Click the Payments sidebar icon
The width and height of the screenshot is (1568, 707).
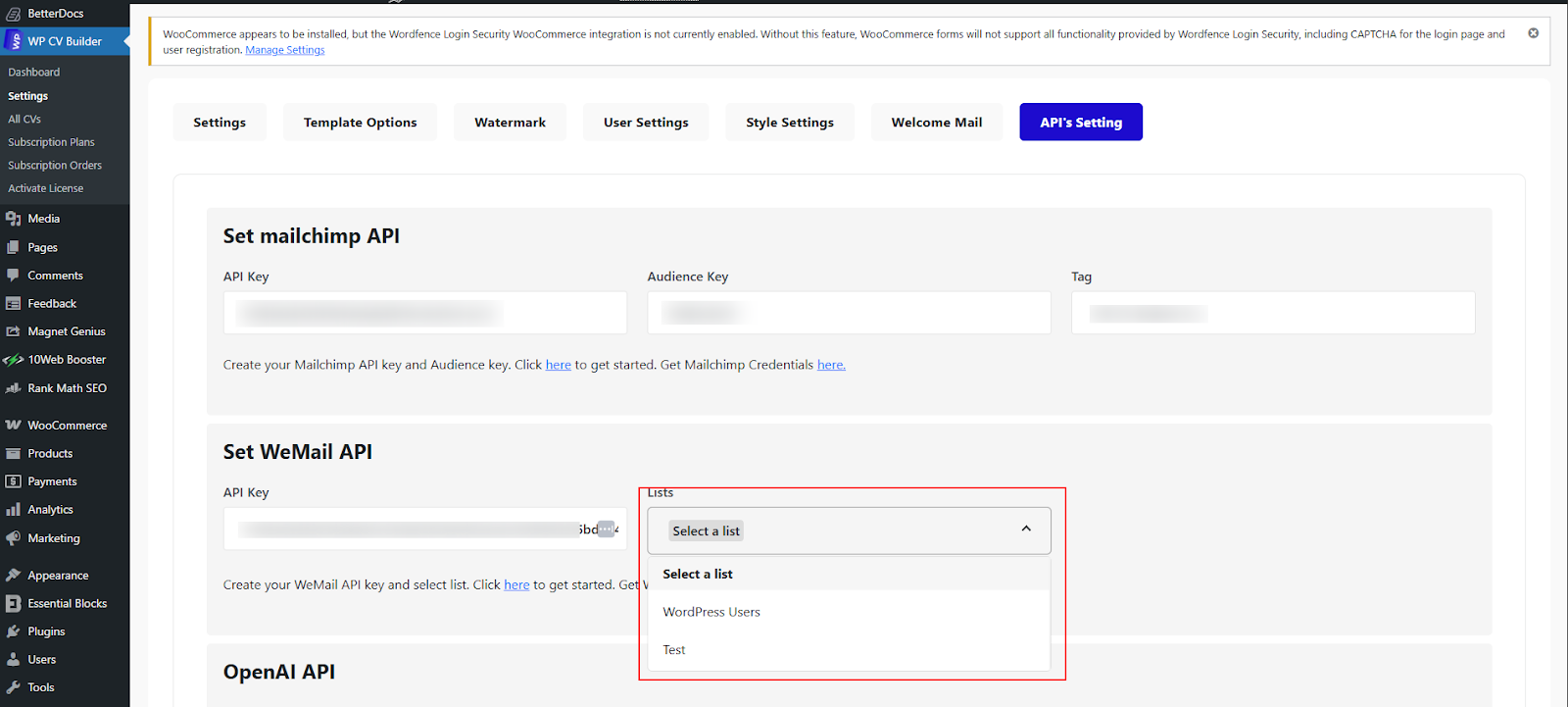(x=14, y=481)
